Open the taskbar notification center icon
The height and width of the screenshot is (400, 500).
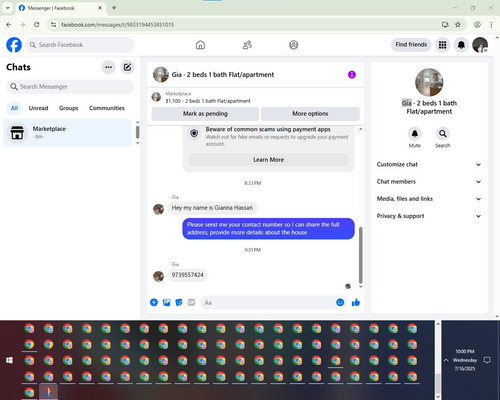[487, 360]
